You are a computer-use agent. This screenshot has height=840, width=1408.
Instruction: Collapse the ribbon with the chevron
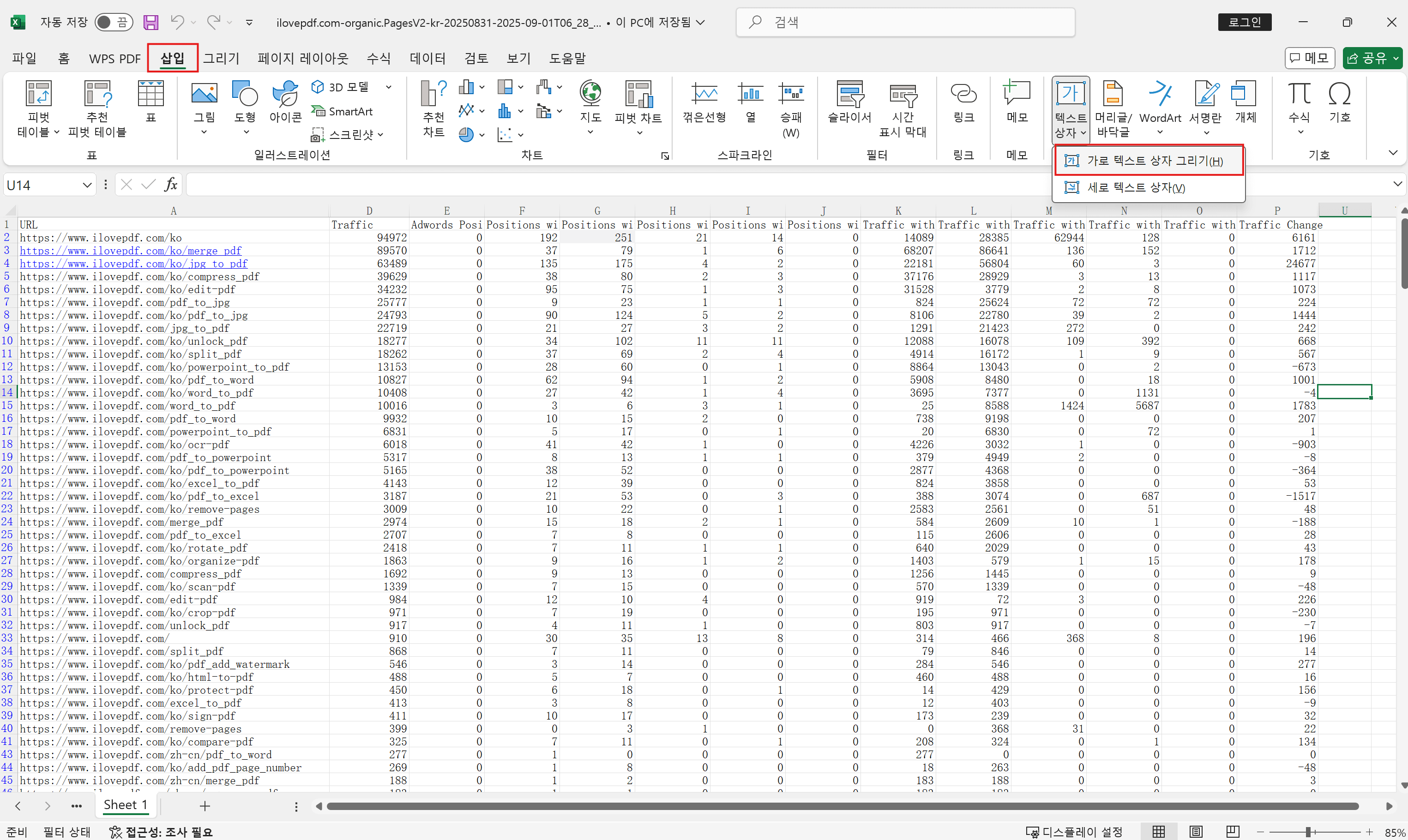click(1393, 153)
